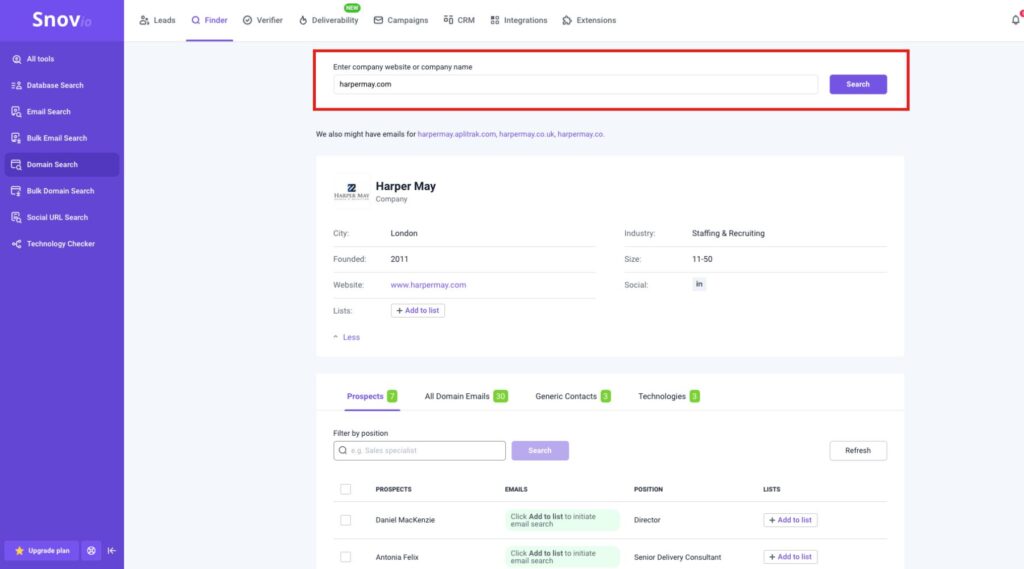Open the Finder tab
Image resolution: width=1024 pixels, height=569 pixels.
(210, 20)
